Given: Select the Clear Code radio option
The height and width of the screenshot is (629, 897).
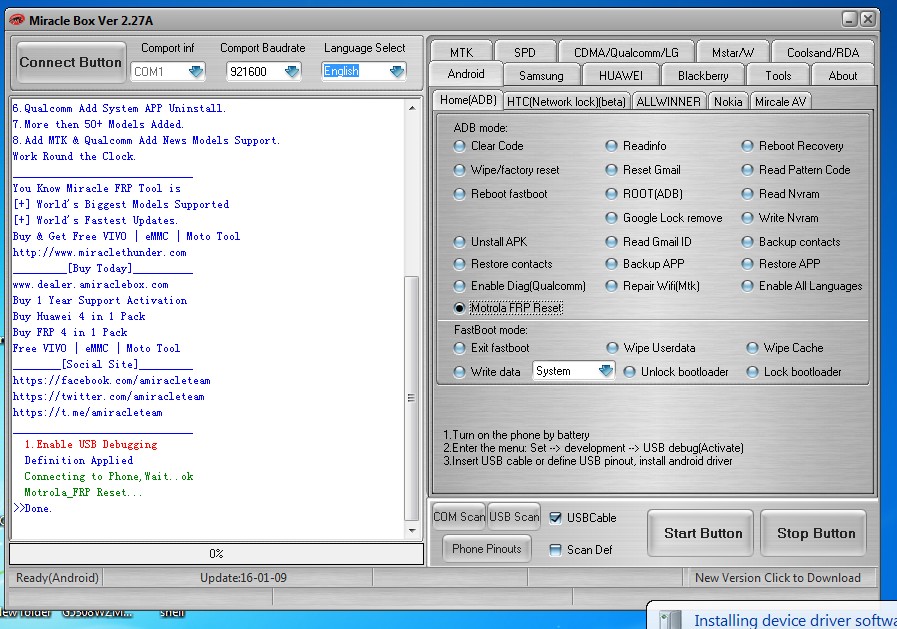Looking at the screenshot, I should click(459, 146).
